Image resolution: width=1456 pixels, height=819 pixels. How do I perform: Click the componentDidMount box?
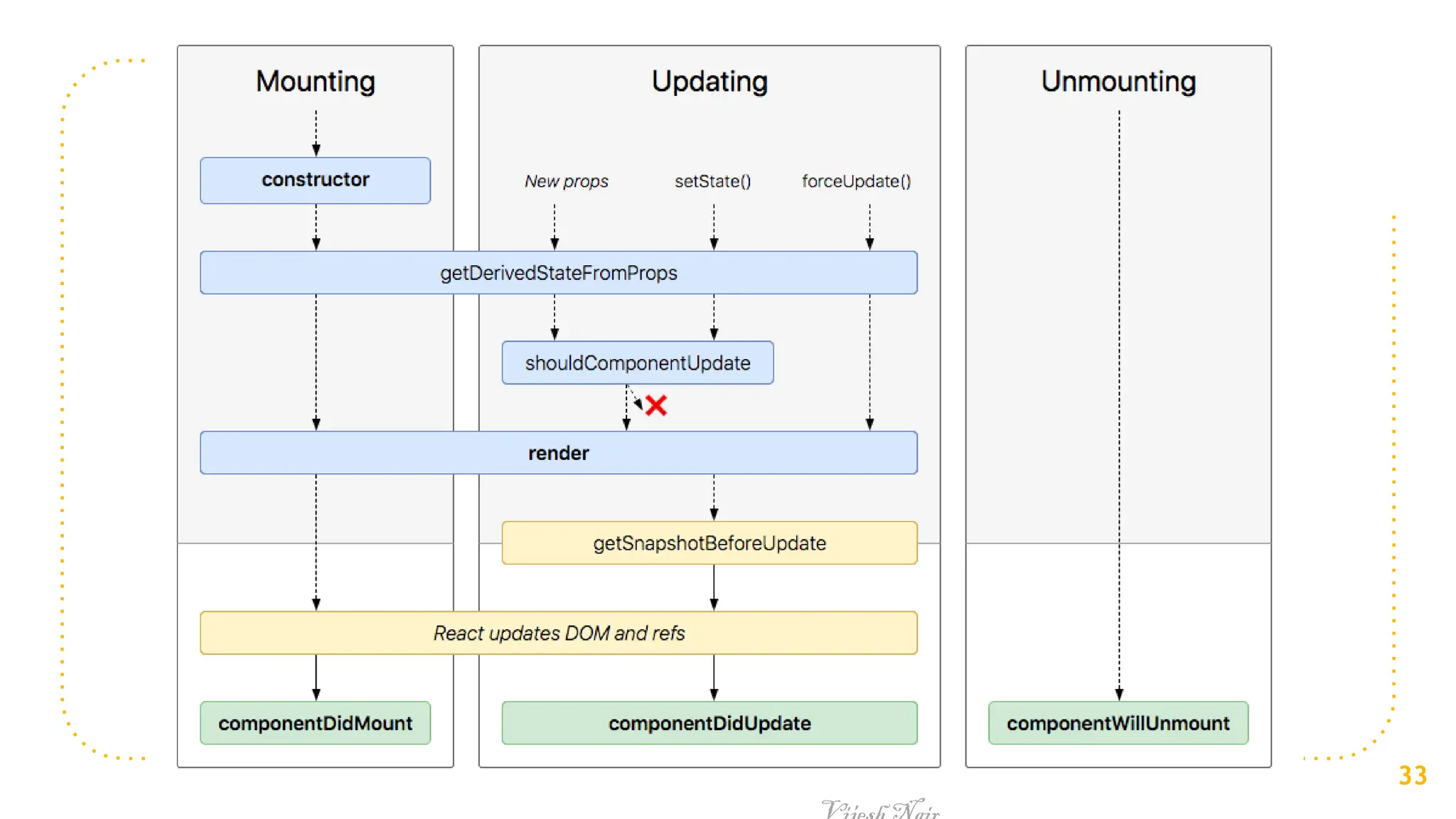(315, 723)
